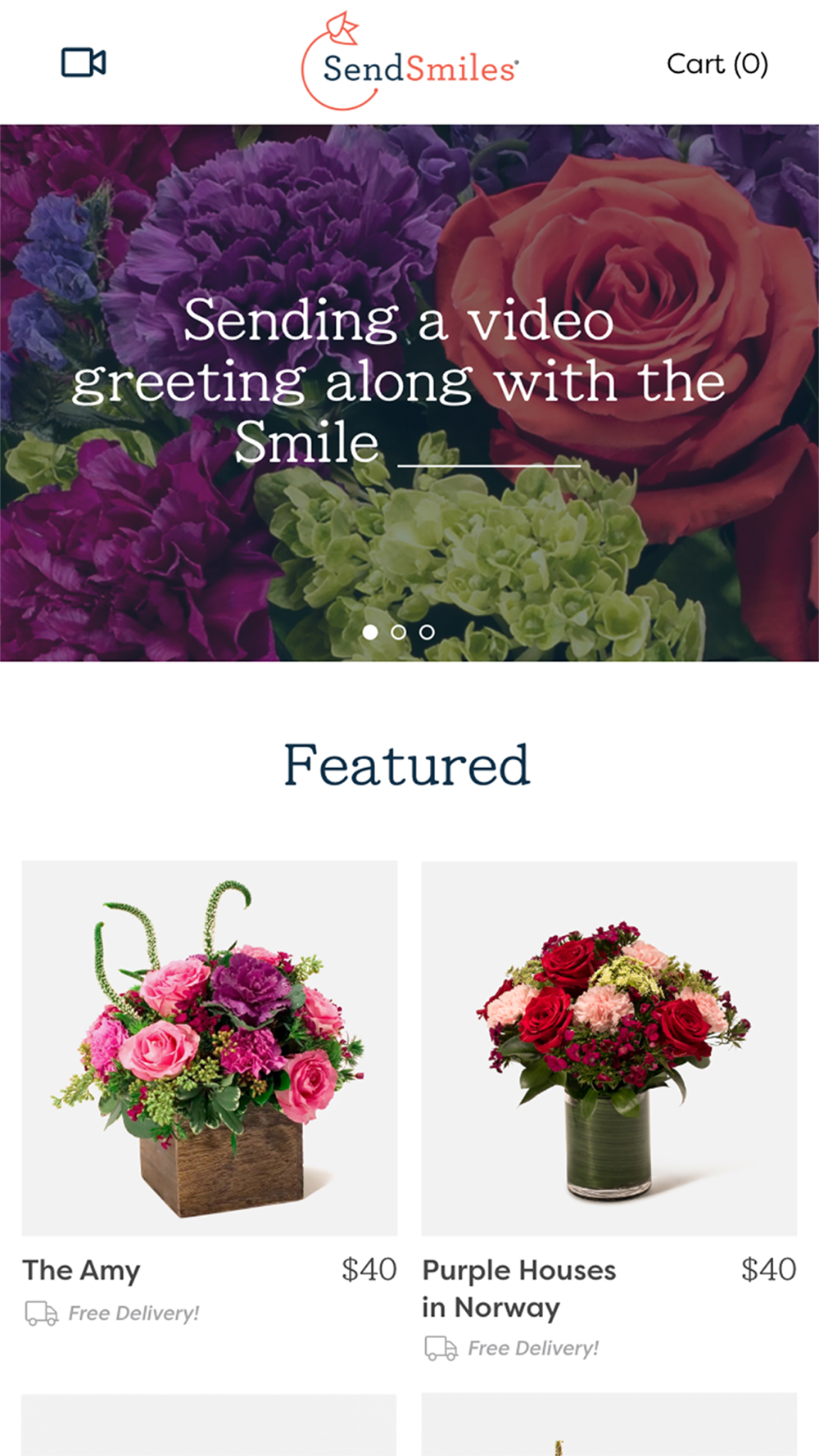Tap Free Delivery text under Purple Houses

[533, 1349]
